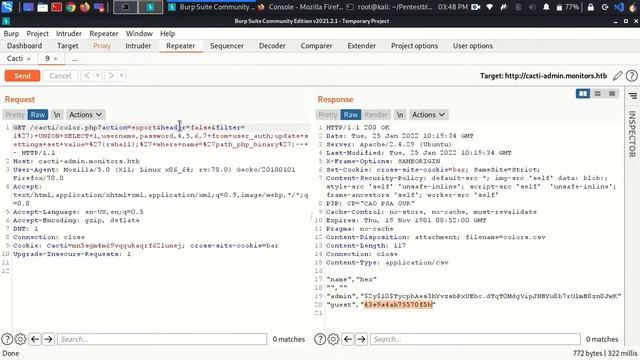The height and width of the screenshot is (360, 640).
Task: Switch to the Comparer tab
Action: pos(316,46)
